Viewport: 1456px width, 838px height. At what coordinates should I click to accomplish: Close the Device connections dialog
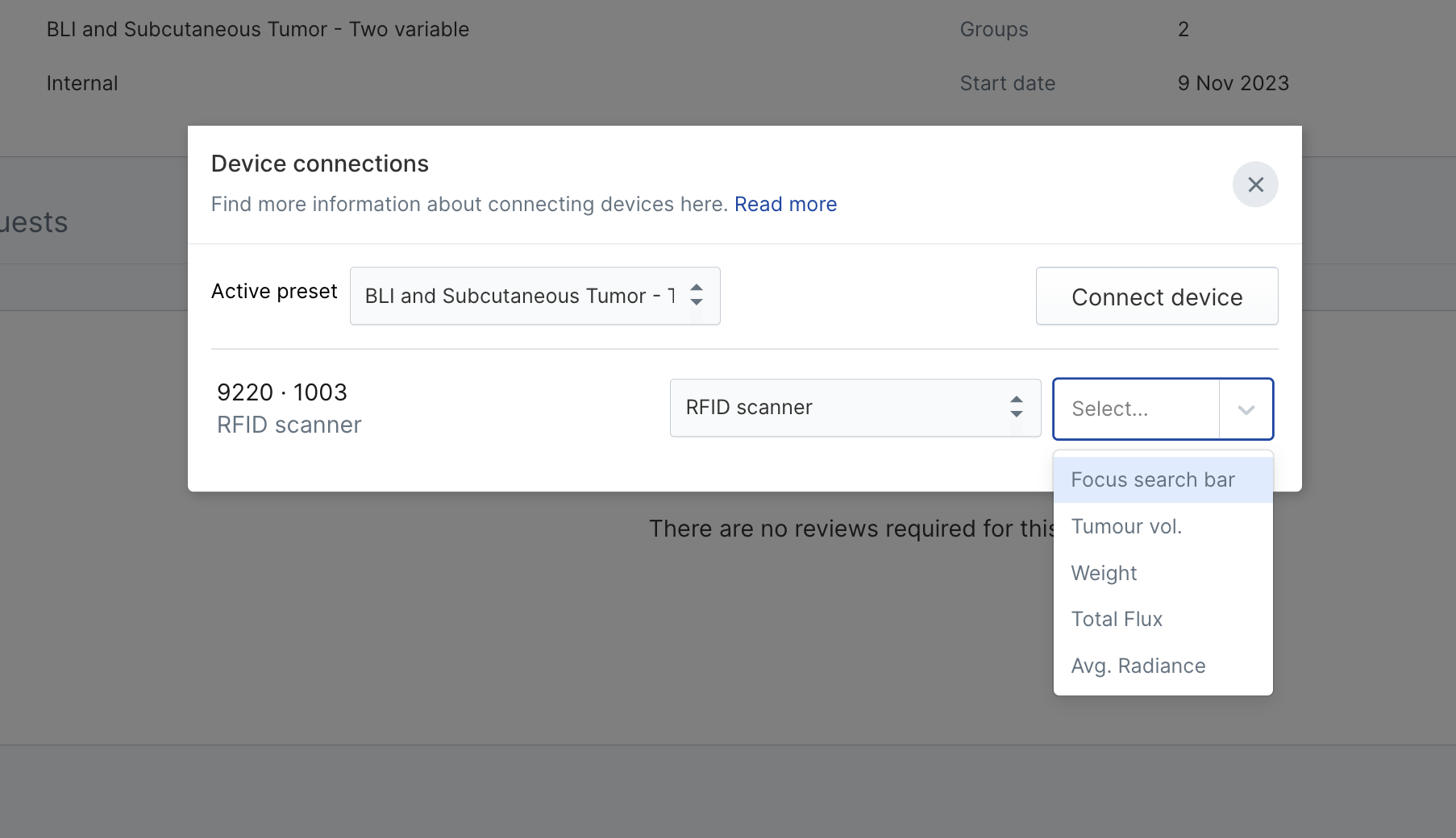(1255, 185)
